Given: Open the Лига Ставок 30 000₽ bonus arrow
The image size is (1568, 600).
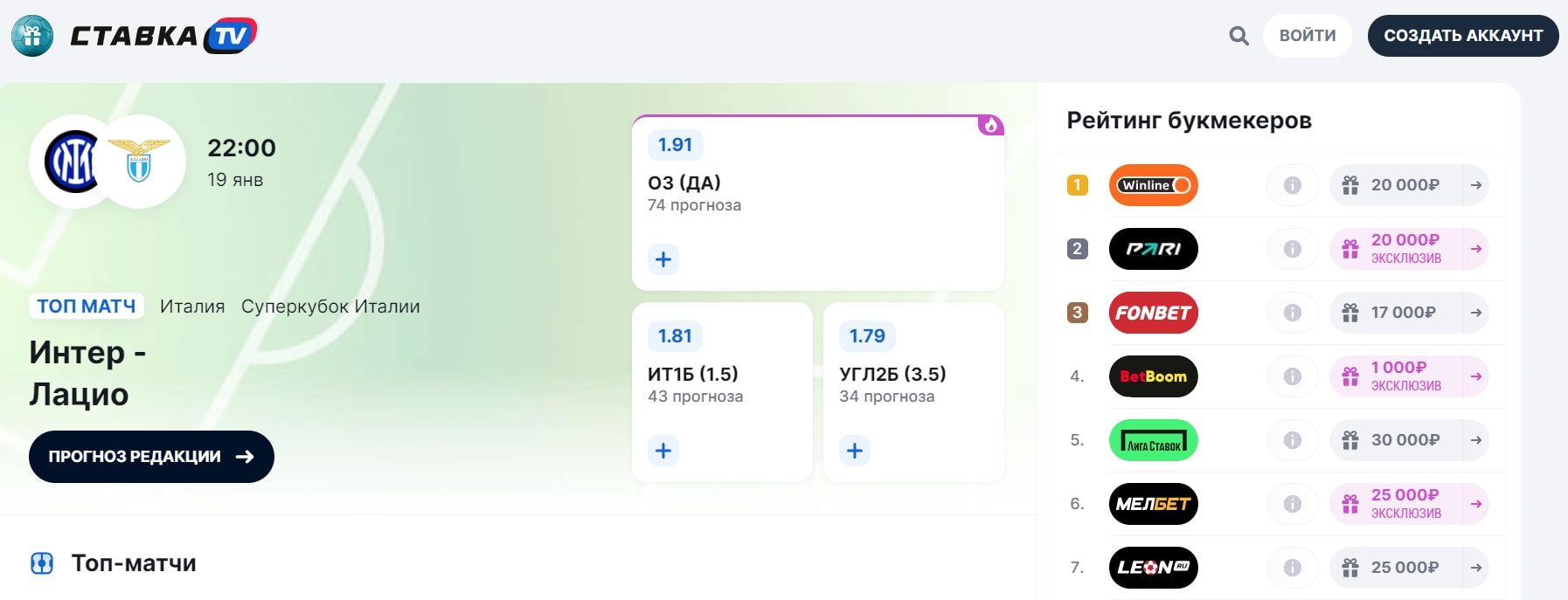Looking at the screenshot, I should pyautogui.click(x=1475, y=440).
